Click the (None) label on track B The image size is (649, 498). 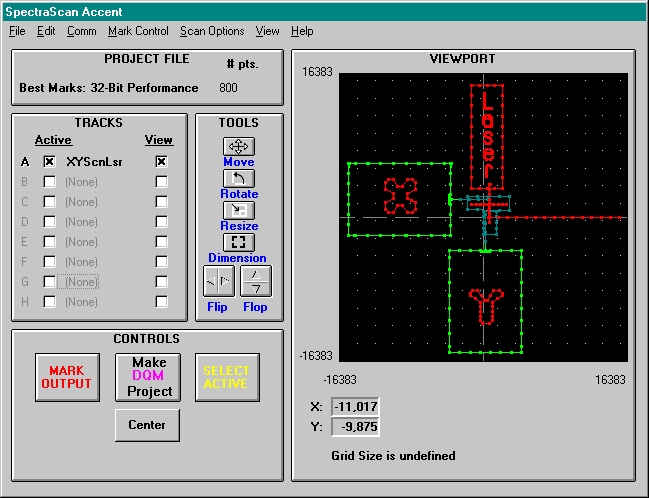point(81,182)
